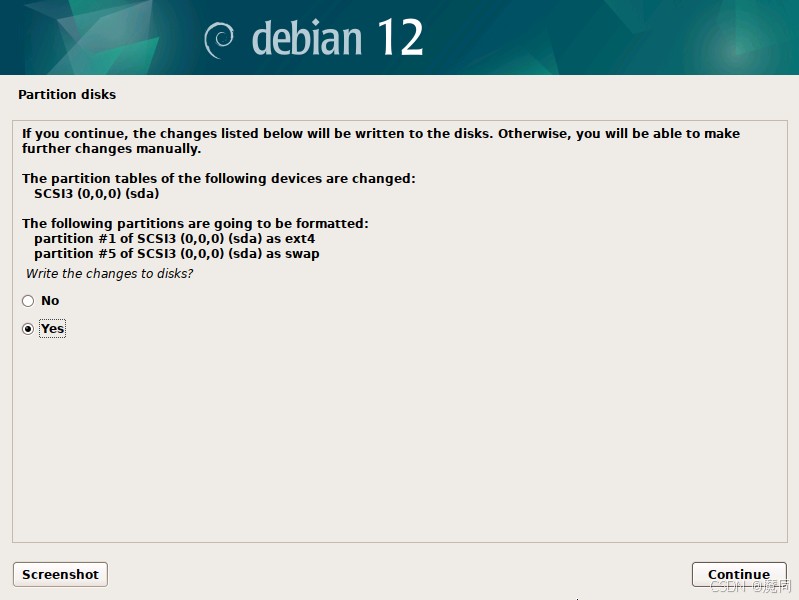Click the teal banner background at right
Screen dimensions: 799x600
662,37
